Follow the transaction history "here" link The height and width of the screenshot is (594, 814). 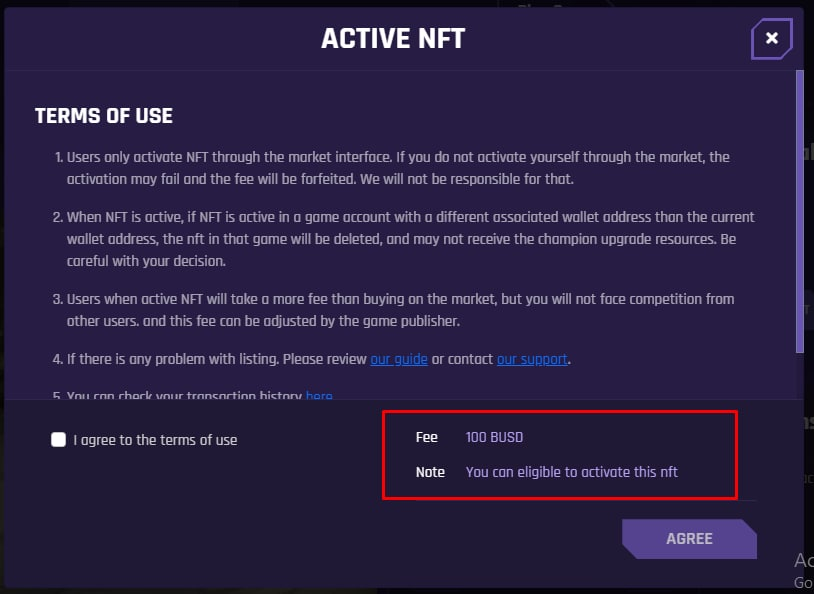pos(319,395)
